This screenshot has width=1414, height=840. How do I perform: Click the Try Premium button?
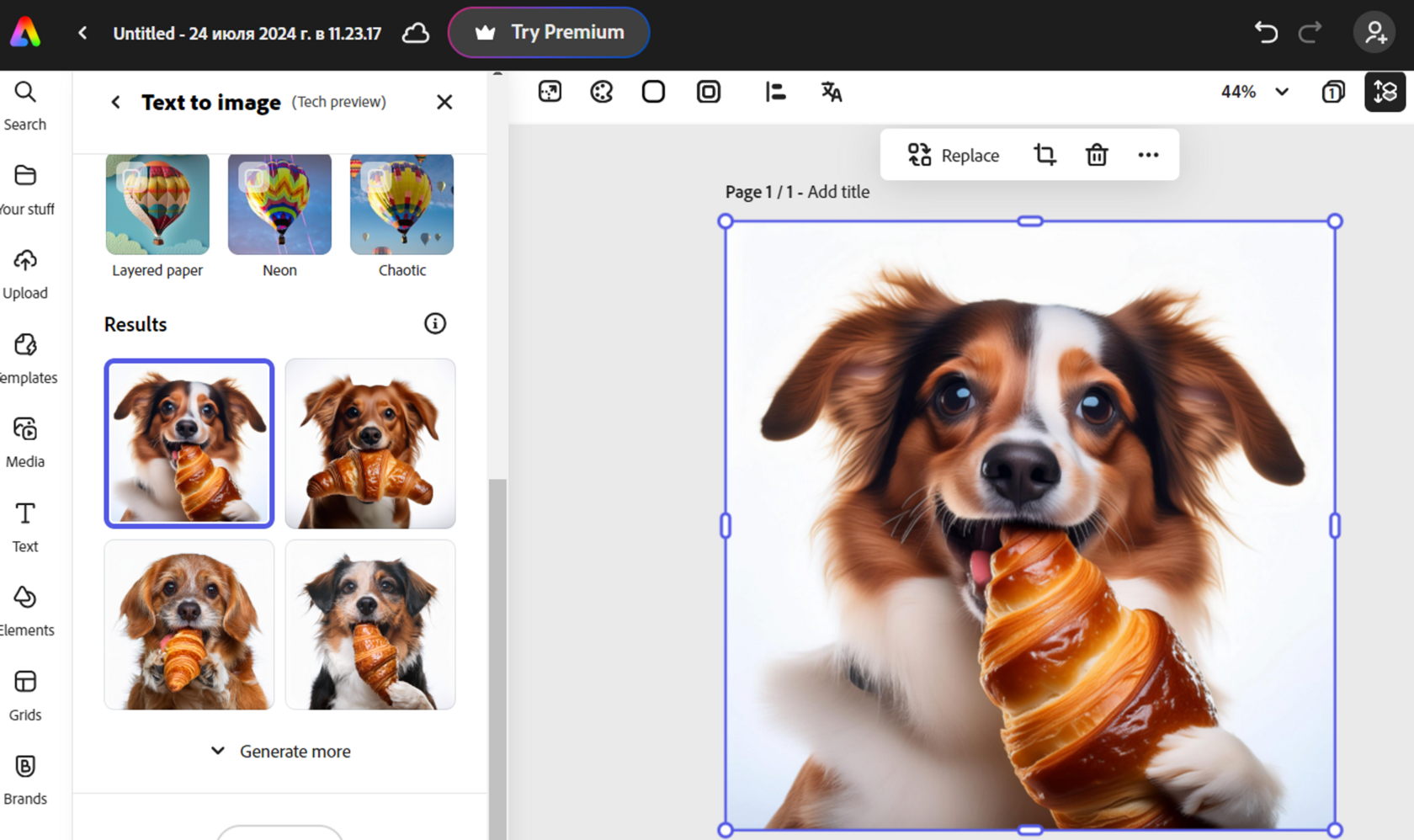[549, 33]
